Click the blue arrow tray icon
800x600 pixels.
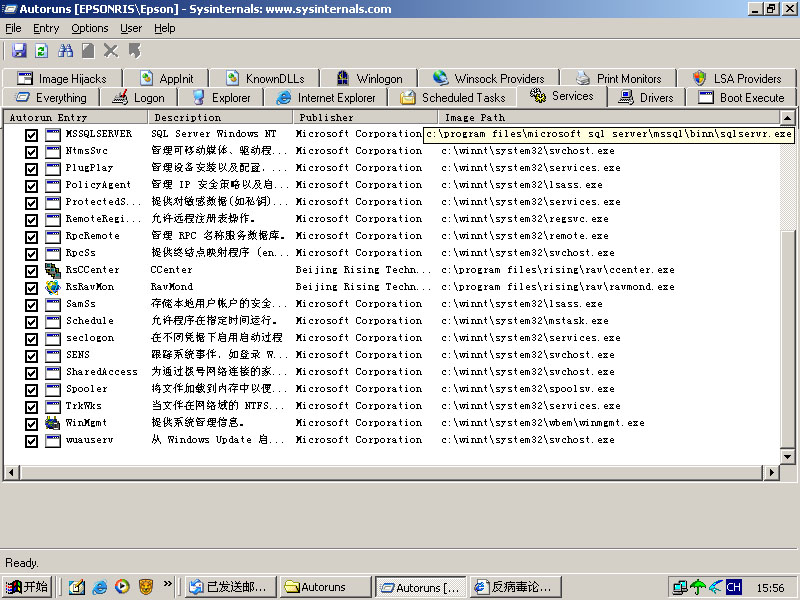[x=715, y=588]
